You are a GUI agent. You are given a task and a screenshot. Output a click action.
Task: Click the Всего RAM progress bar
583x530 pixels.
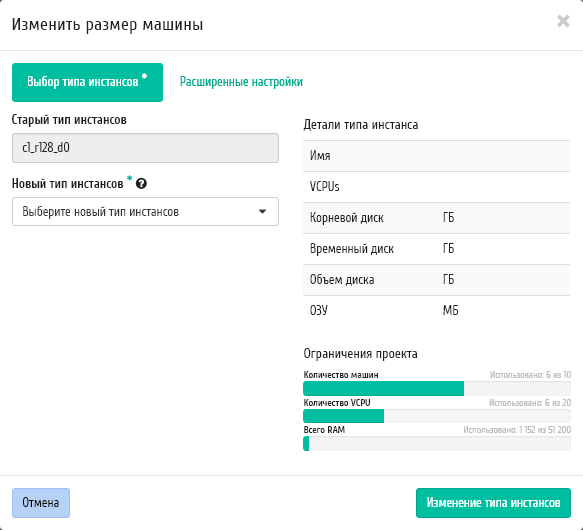pos(437,444)
